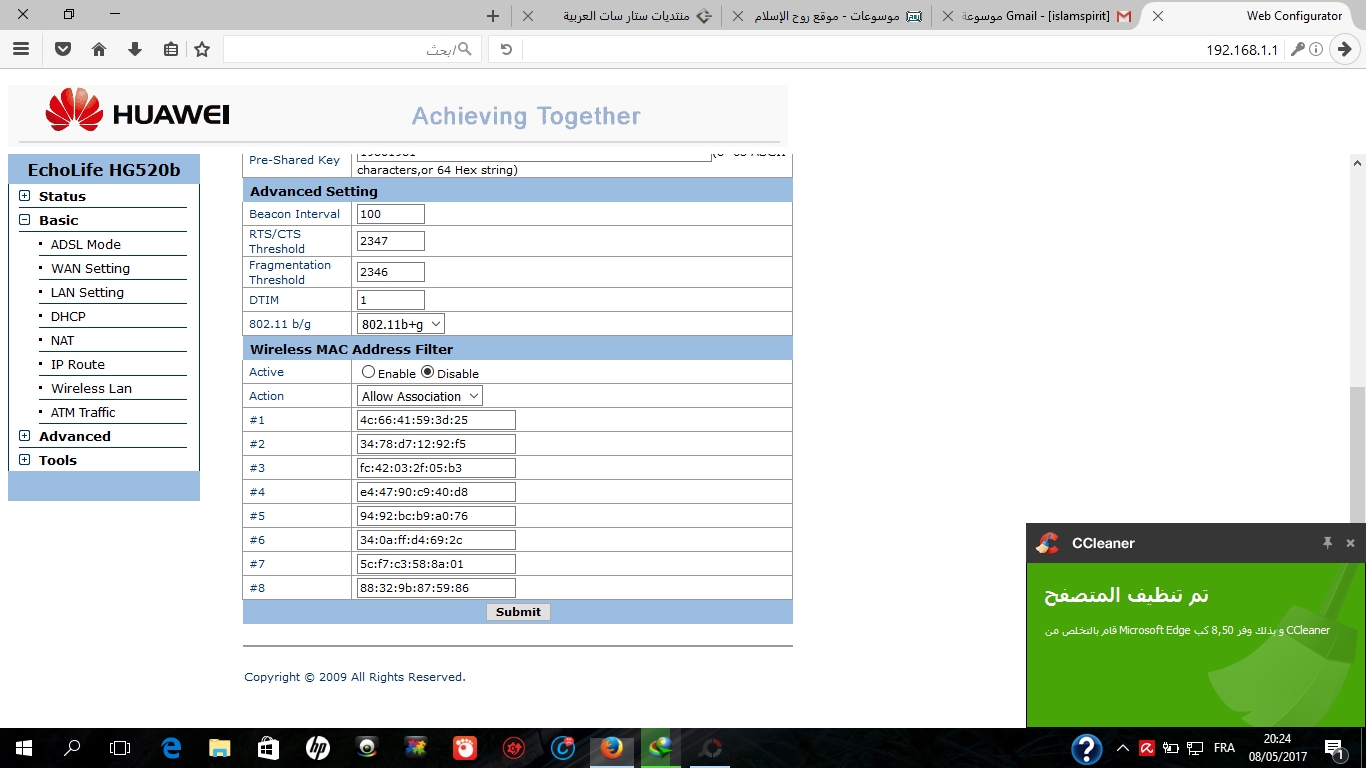Click the bookmark star icon
The width and height of the screenshot is (1366, 768).
click(202, 49)
